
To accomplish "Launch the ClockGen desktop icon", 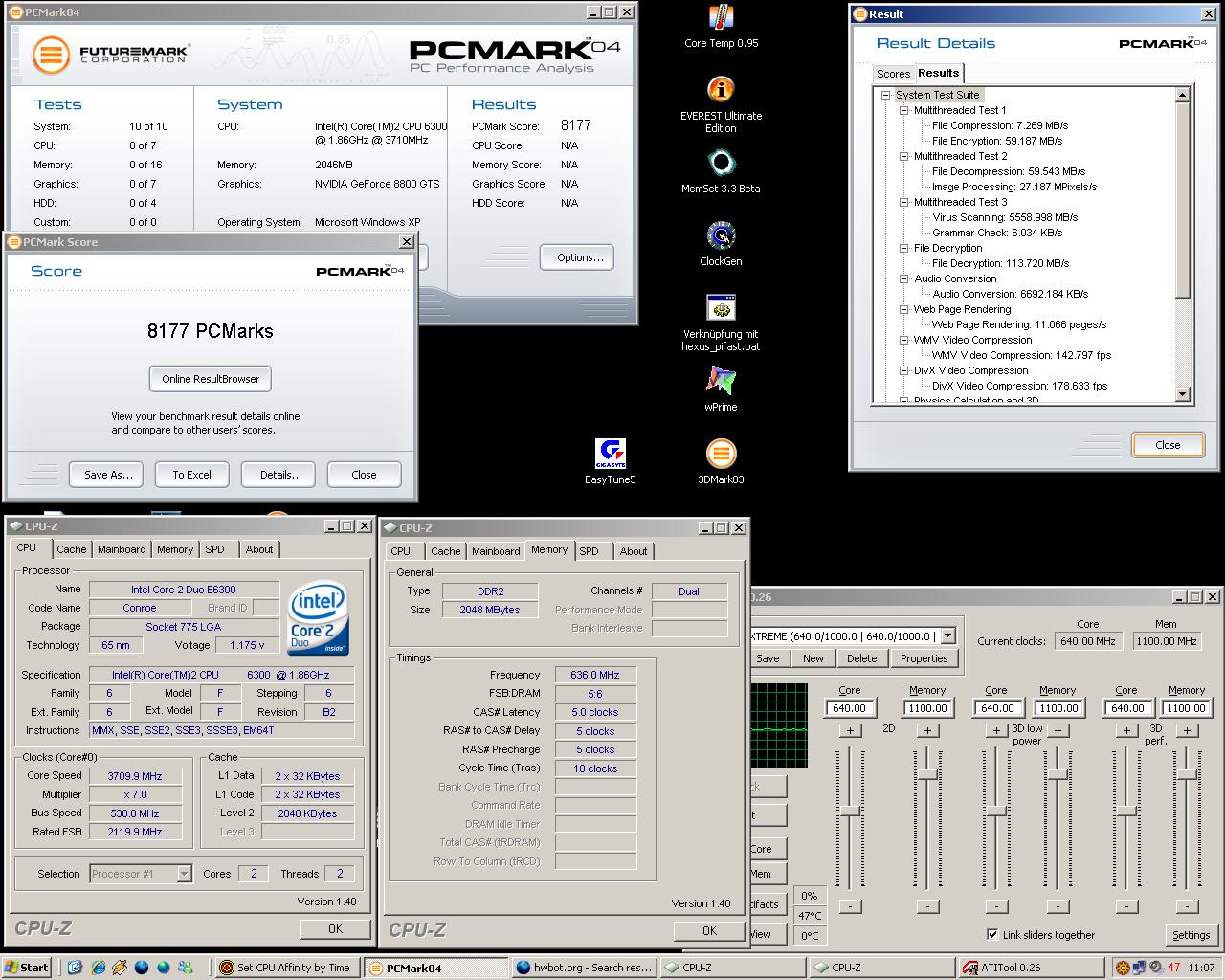I will click(x=721, y=236).
